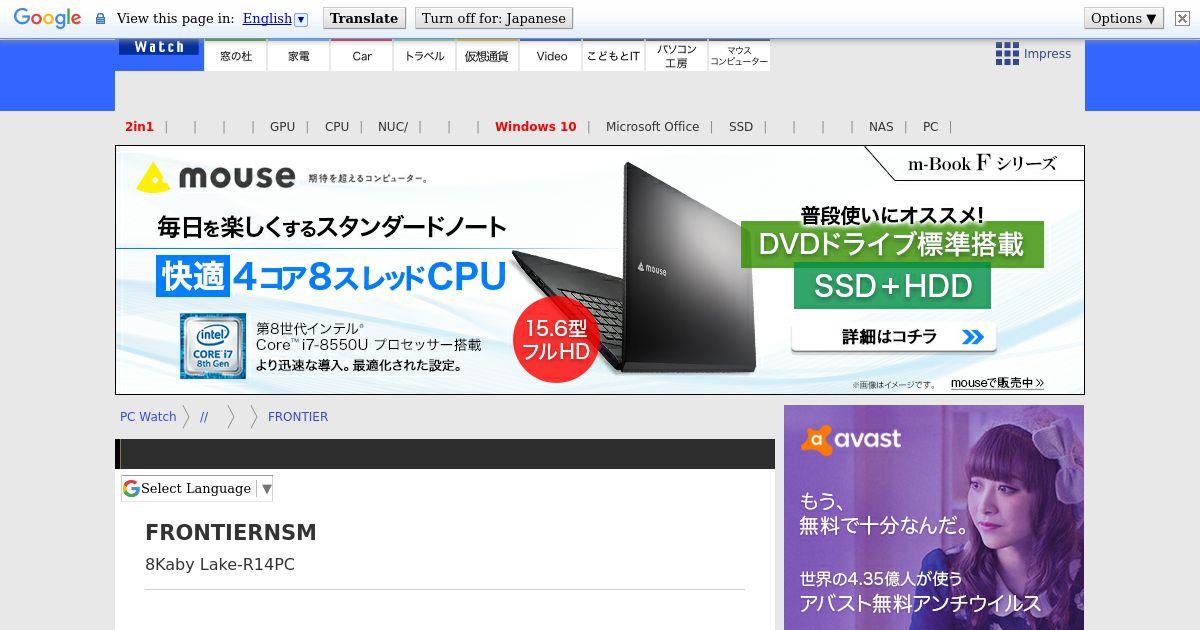Select the GPU topic link
The height and width of the screenshot is (630, 1200).
[x=282, y=127]
